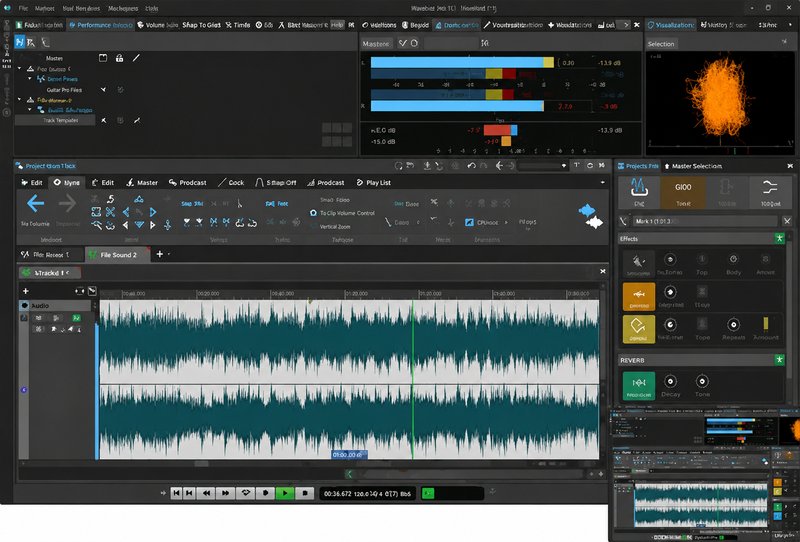Open the Play List ribbon tab

373,182
